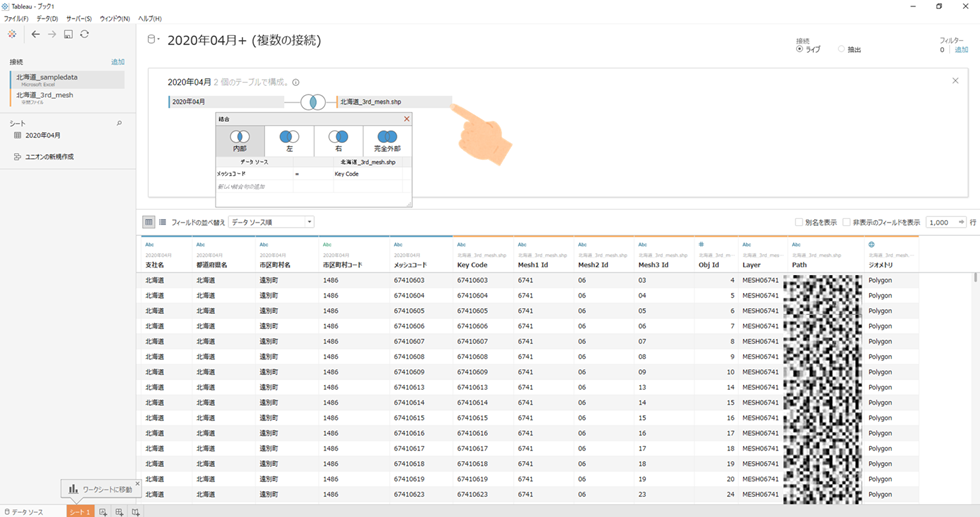The width and height of the screenshot is (980, 517).
Task: Click the ユニオンの新規作成 union icon
Action: coord(18,157)
